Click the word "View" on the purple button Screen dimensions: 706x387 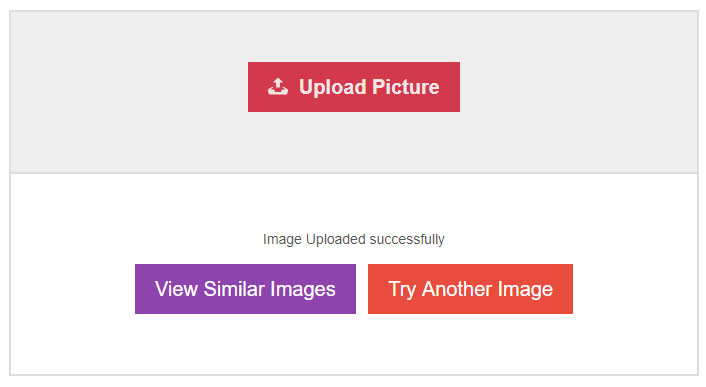point(176,289)
